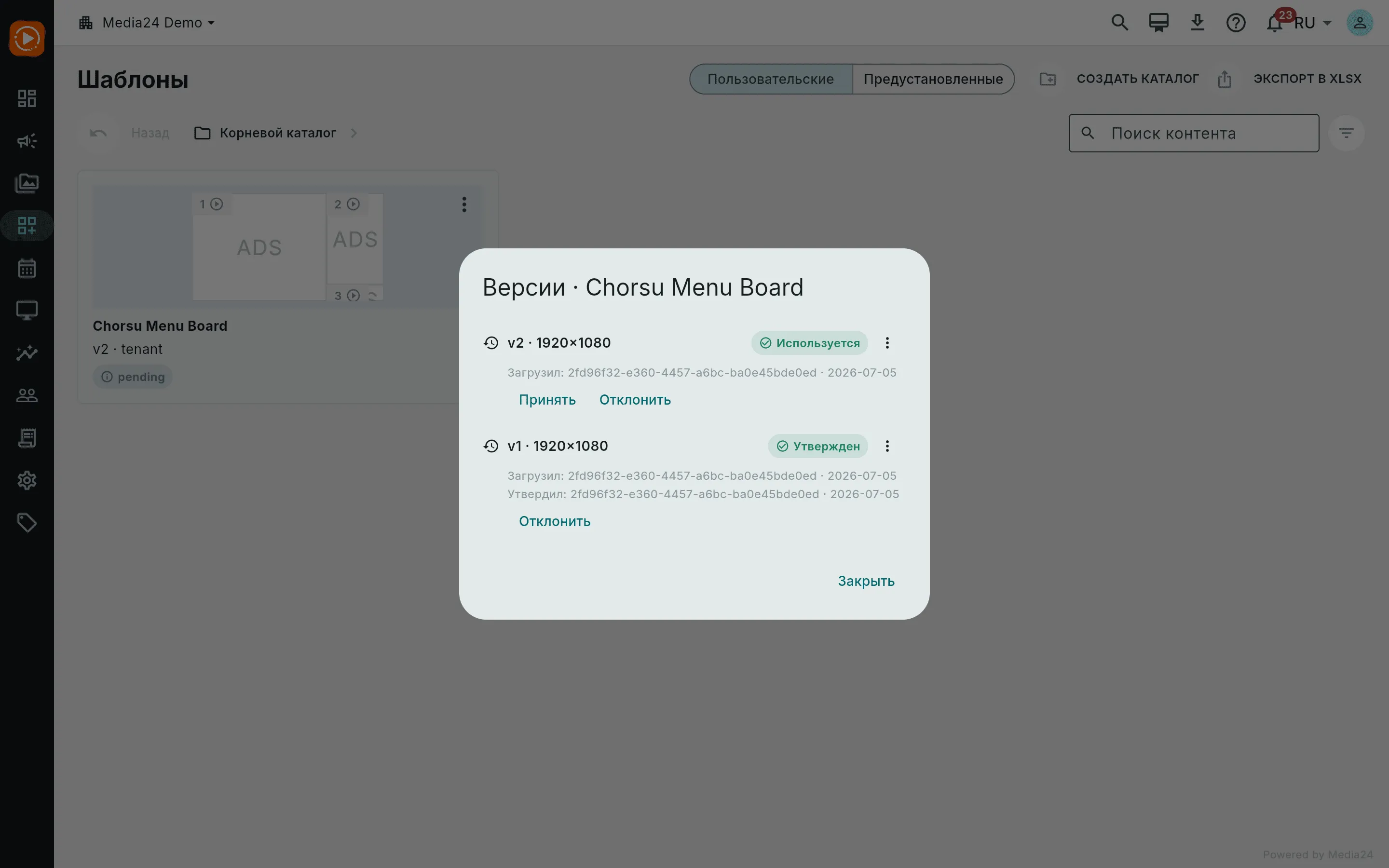The width and height of the screenshot is (1389, 868).
Task: Open the tags label sidebar icon
Action: pos(27,523)
